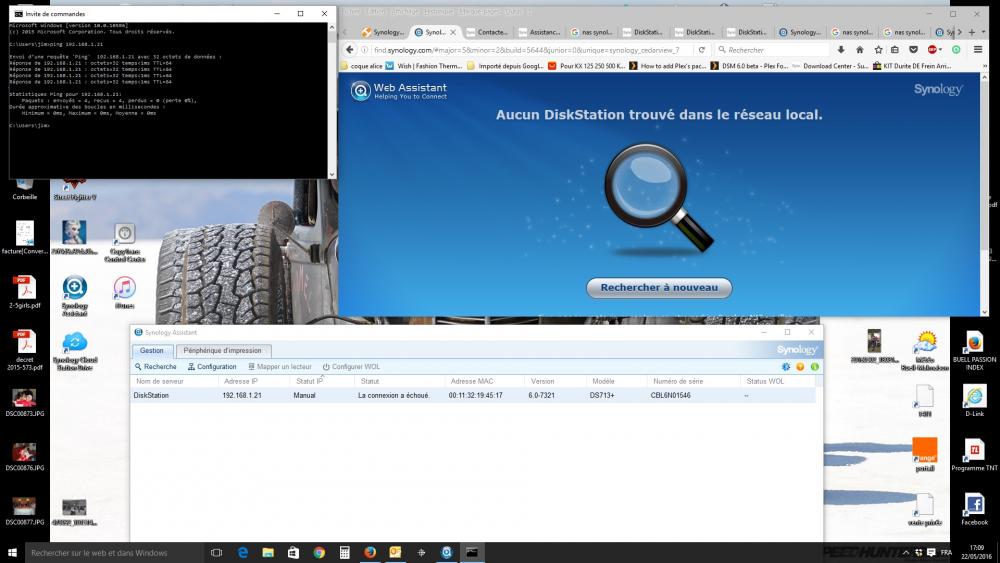This screenshot has width=1000, height=563.
Task: Bookmark this page with star icon
Action: click(x=878, y=50)
